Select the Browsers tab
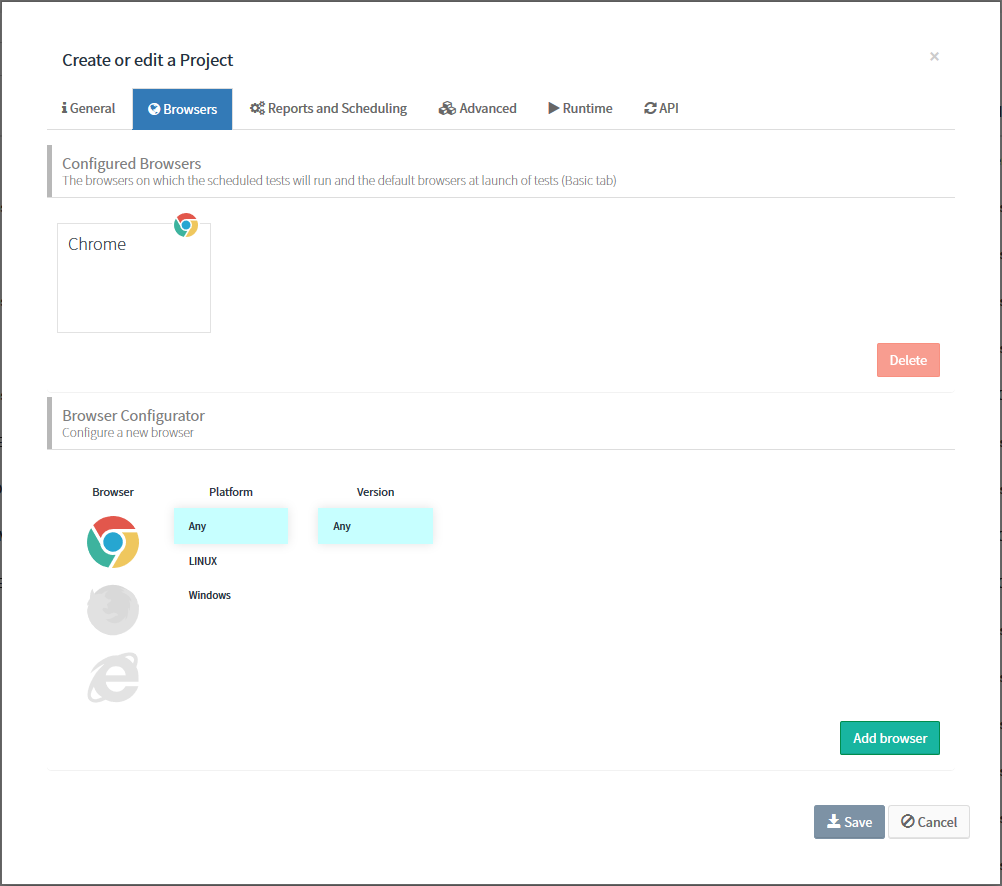This screenshot has height=886, width=1002. click(182, 109)
